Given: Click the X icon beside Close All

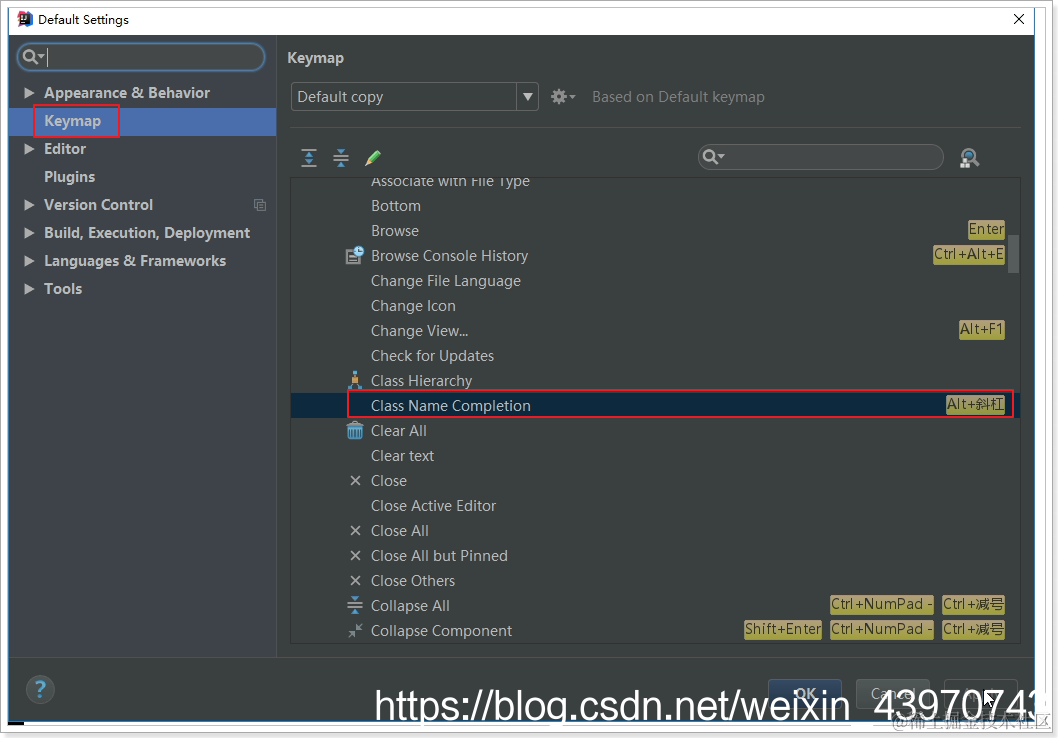Looking at the screenshot, I should tap(356, 531).
